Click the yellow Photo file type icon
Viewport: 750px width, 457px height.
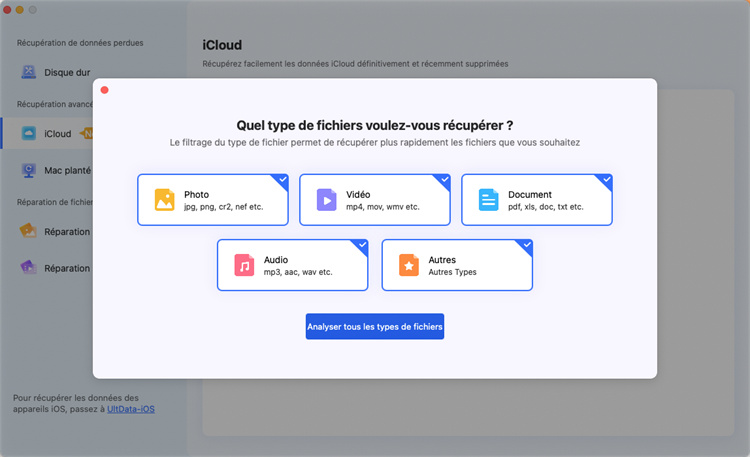coord(165,200)
